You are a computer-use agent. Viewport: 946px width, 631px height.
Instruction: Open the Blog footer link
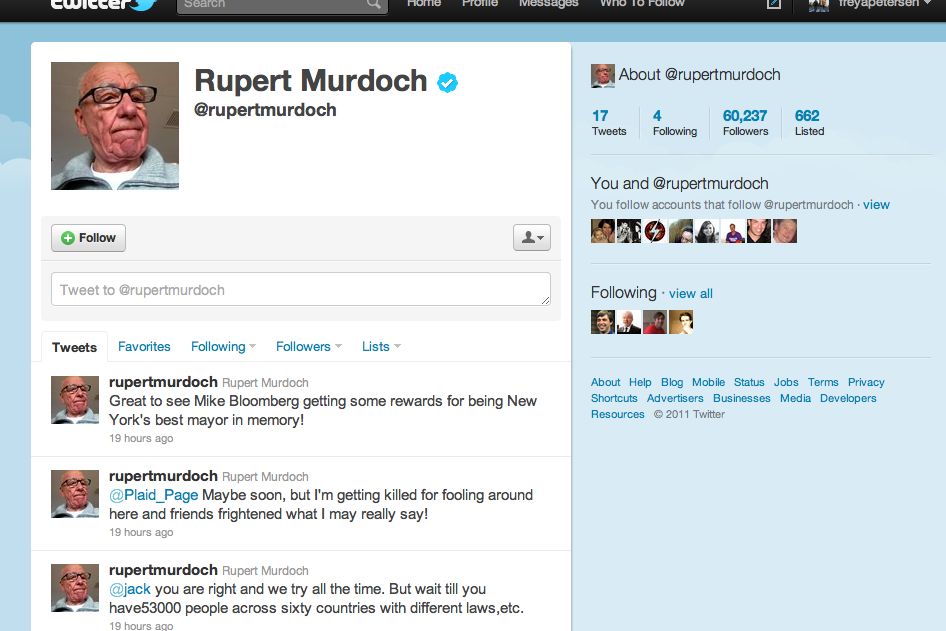click(671, 382)
